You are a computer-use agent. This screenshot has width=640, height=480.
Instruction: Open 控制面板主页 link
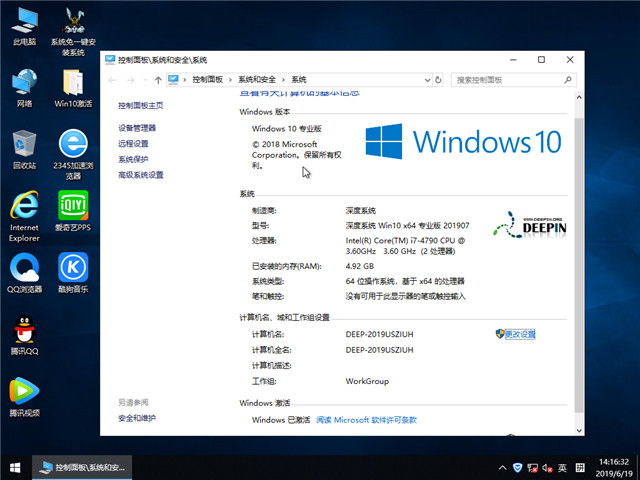pos(141,106)
